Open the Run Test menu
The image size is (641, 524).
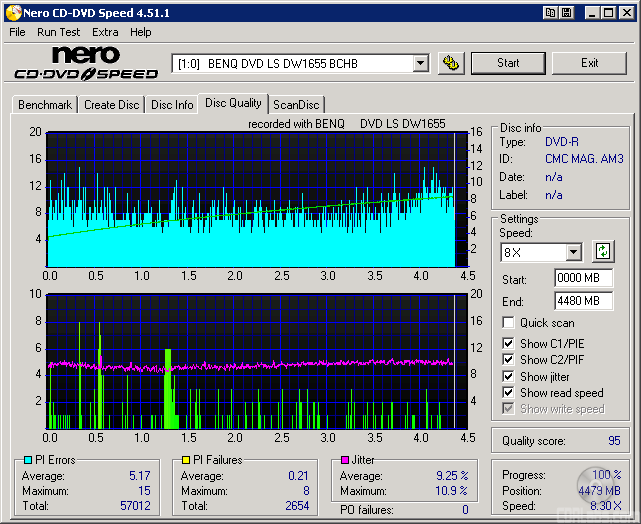58,32
